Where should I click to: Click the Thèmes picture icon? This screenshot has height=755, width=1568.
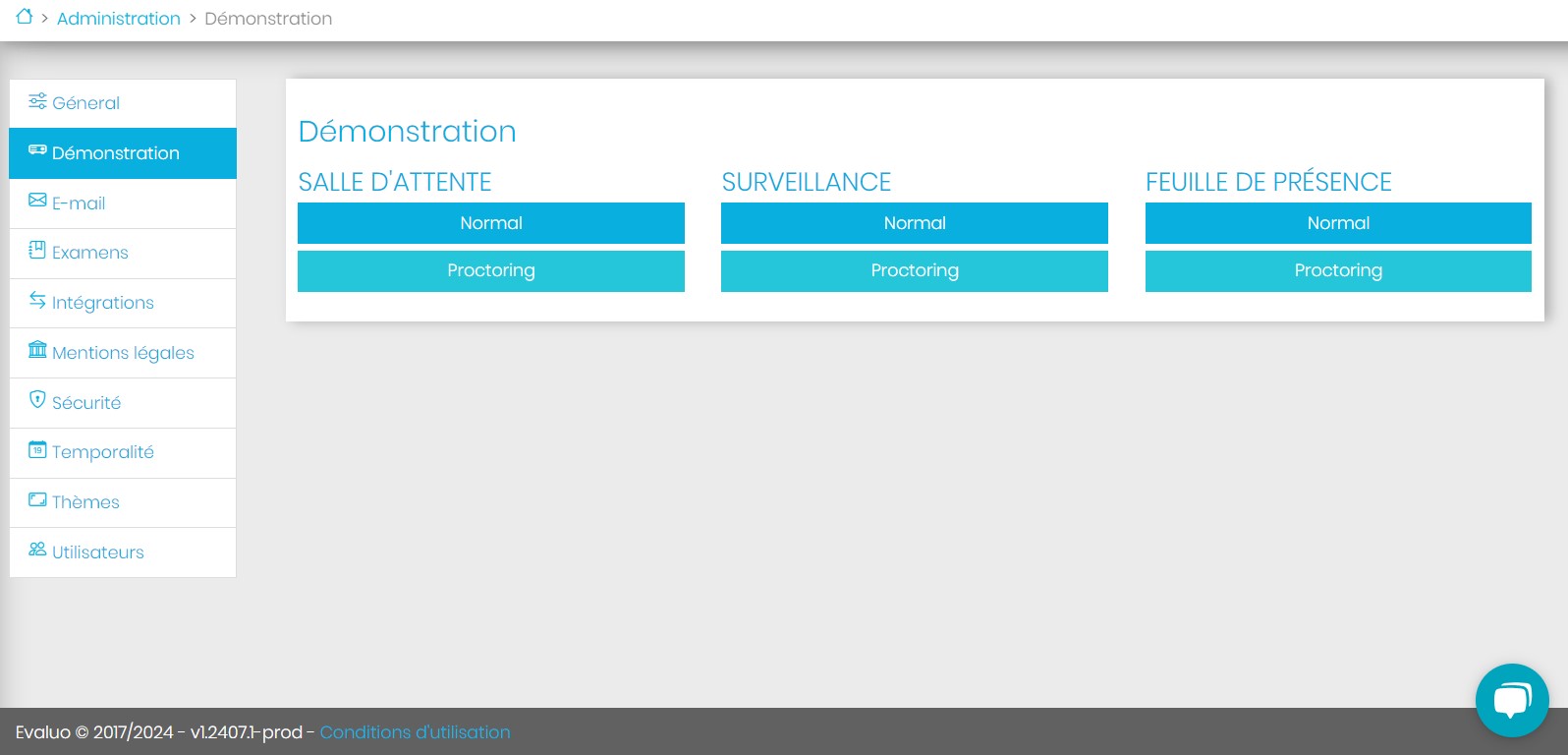(37, 499)
